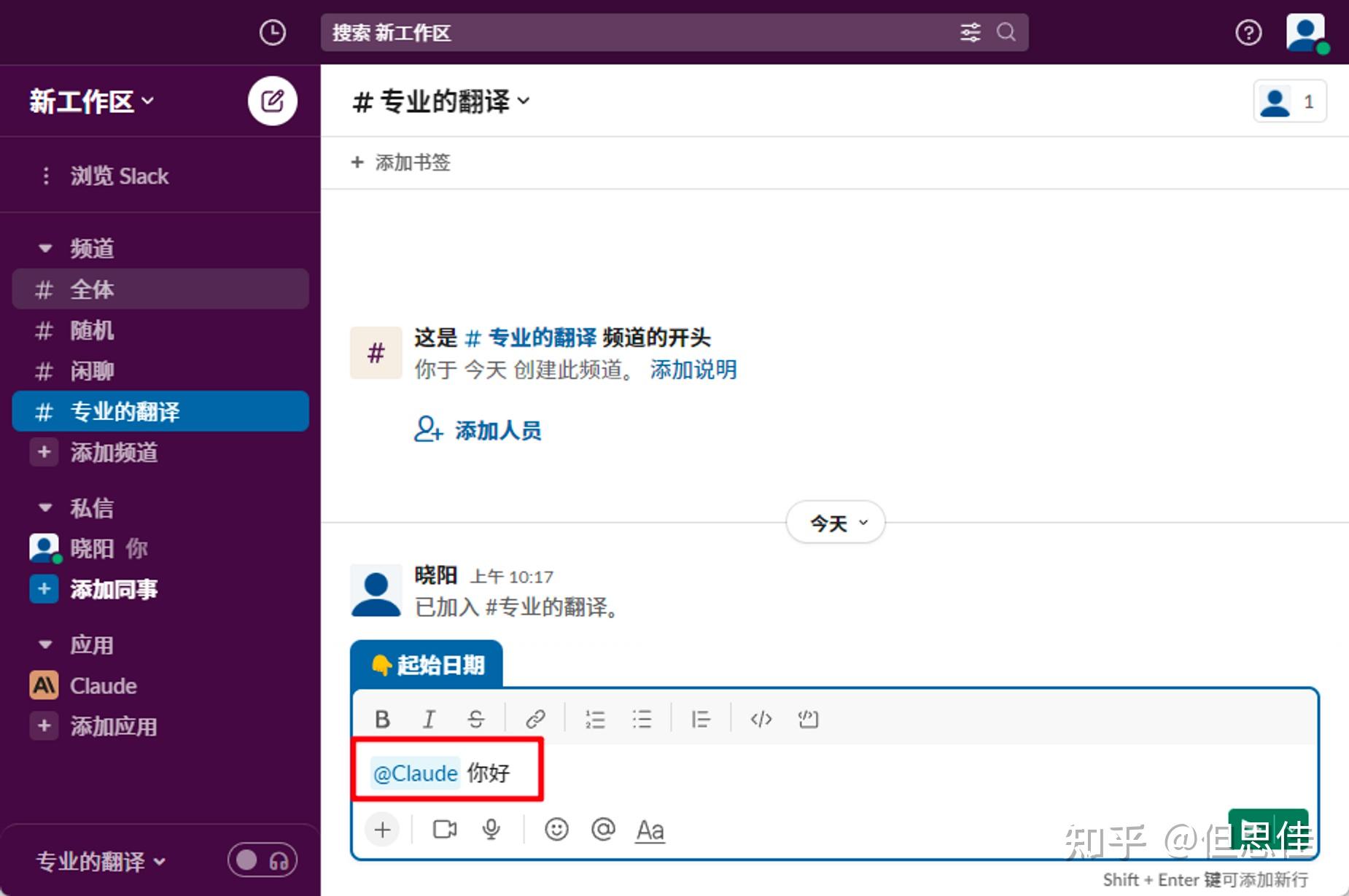The image size is (1349, 896).
Task: Click the 专业的翻译 channel link in intro
Action: (x=530, y=338)
